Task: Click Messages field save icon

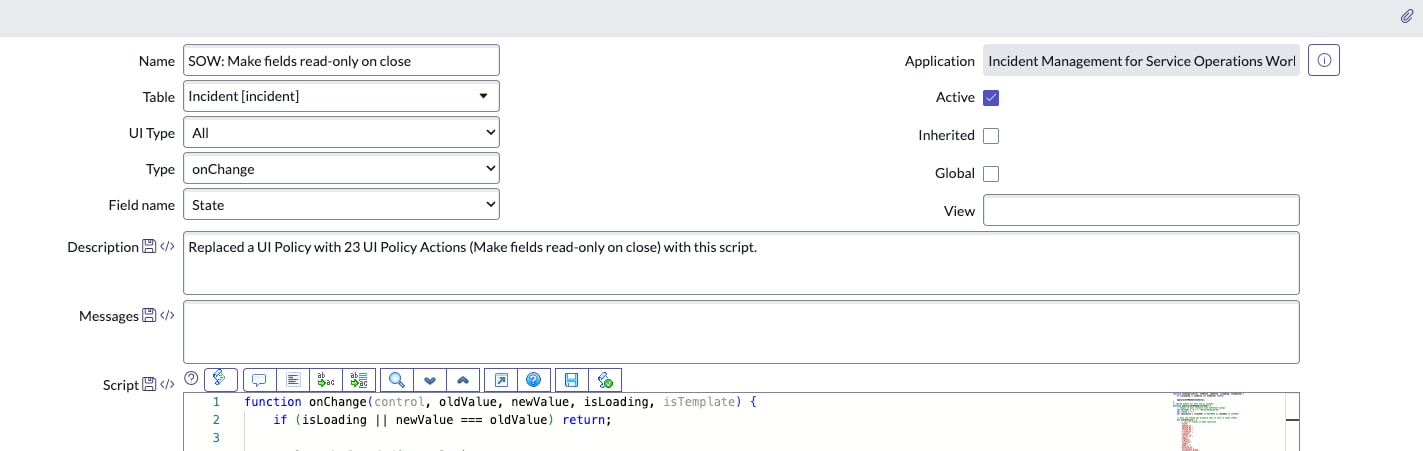Action: (x=149, y=316)
